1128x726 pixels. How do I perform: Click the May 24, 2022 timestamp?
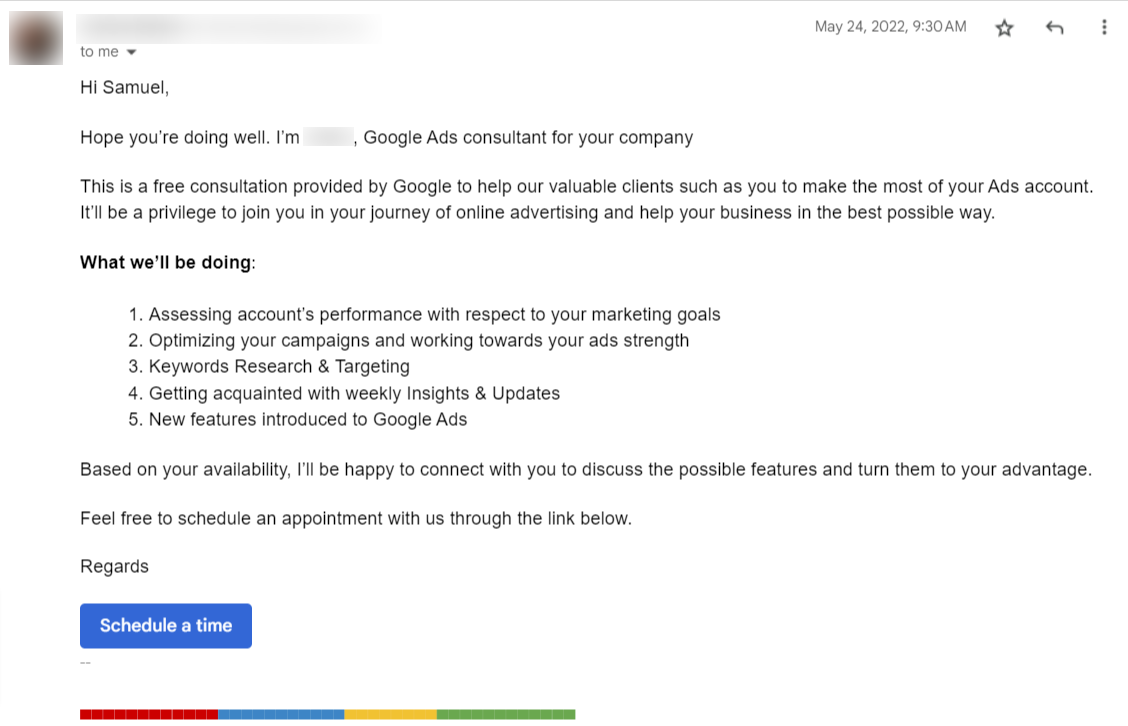pos(890,27)
